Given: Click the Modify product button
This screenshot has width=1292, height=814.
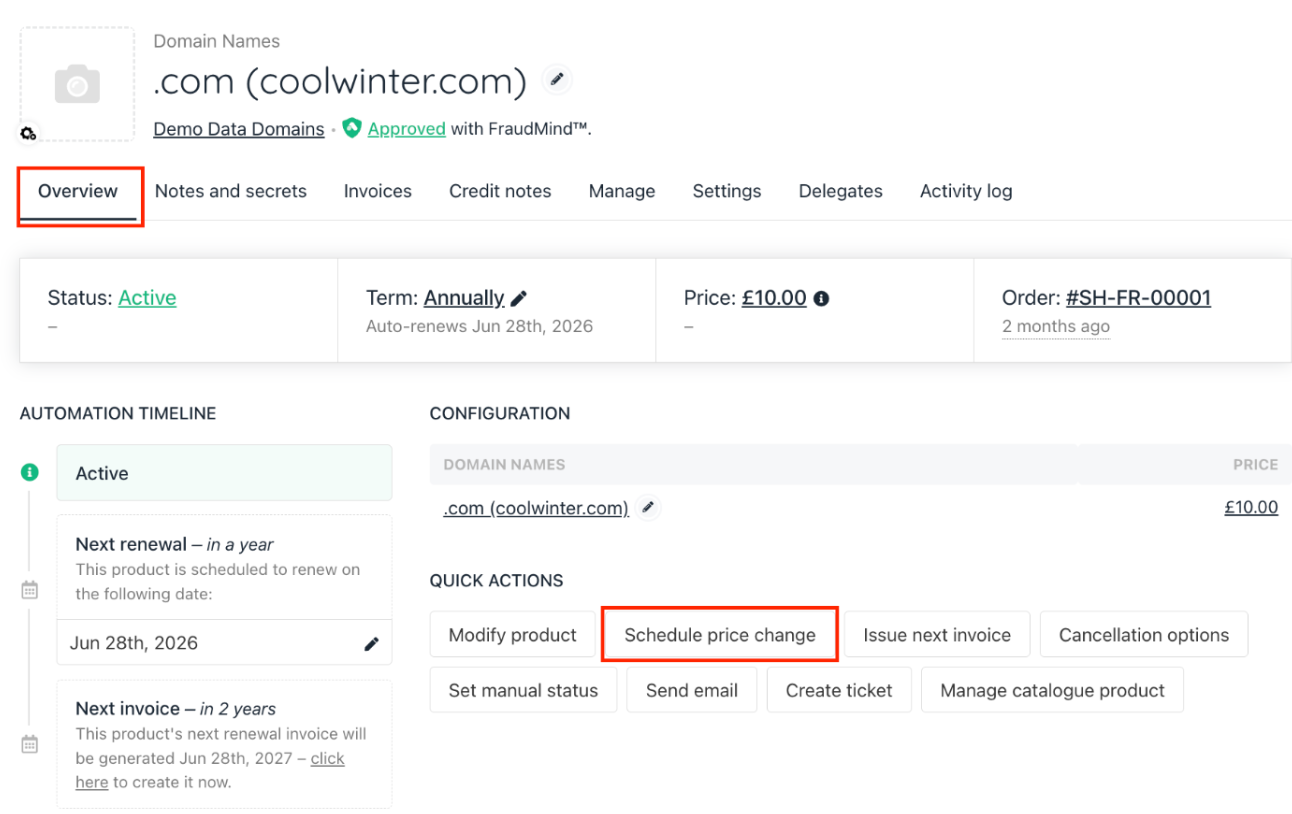Looking at the screenshot, I should coord(513,635).
